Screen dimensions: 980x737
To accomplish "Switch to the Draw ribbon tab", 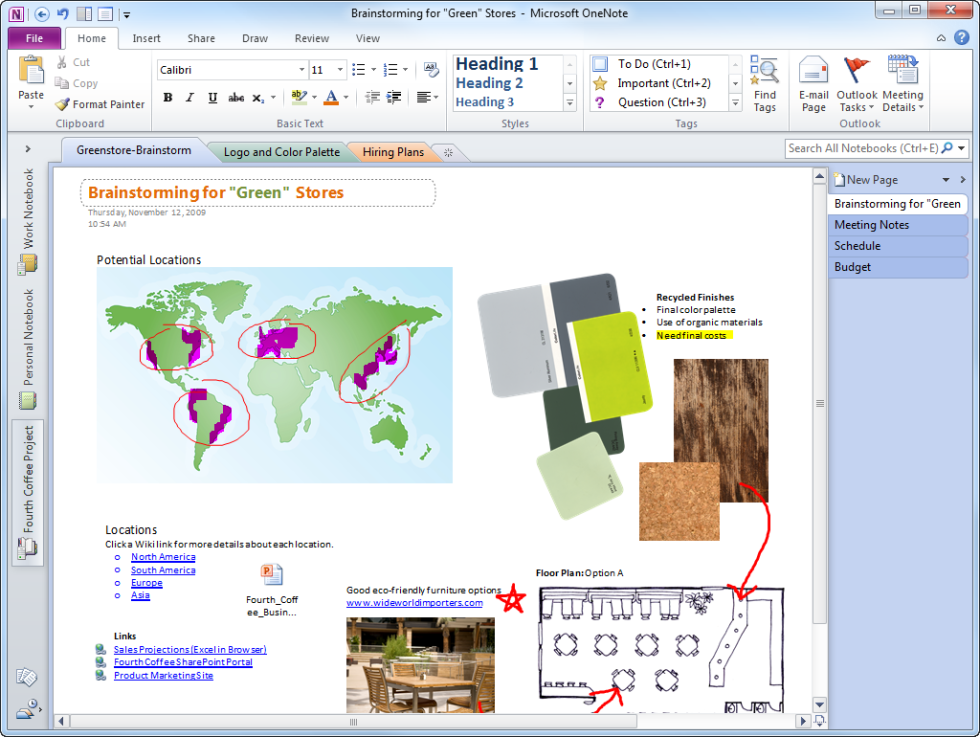I will (x=254, y=39).
